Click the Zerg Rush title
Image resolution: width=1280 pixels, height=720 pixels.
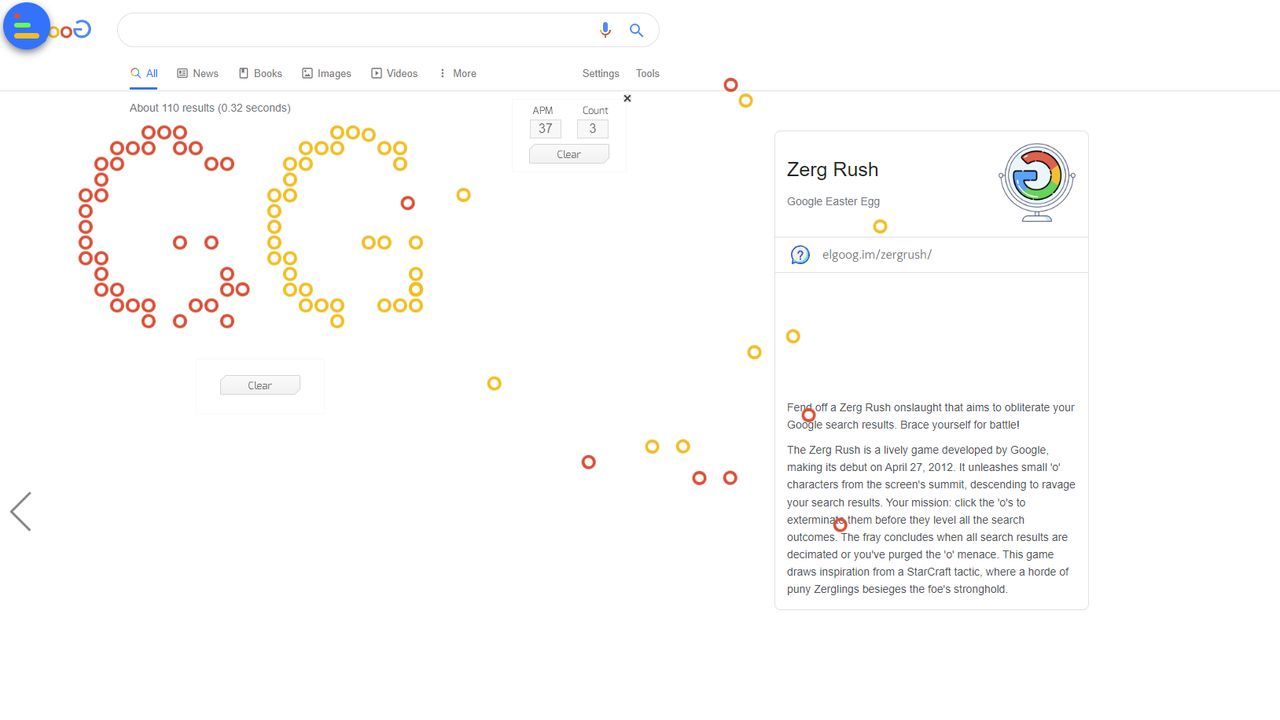[832, 169]
